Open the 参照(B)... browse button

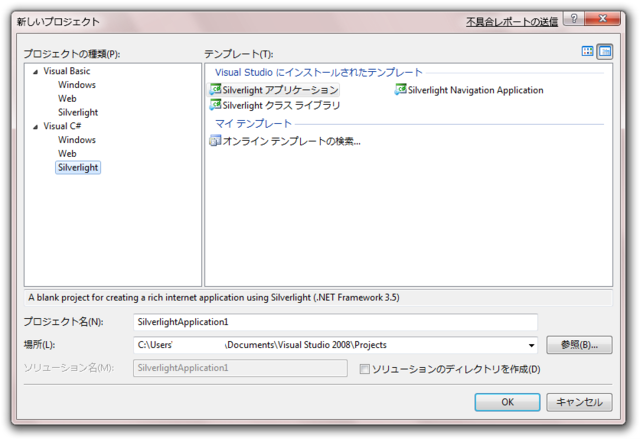click(x=579, y=345)
